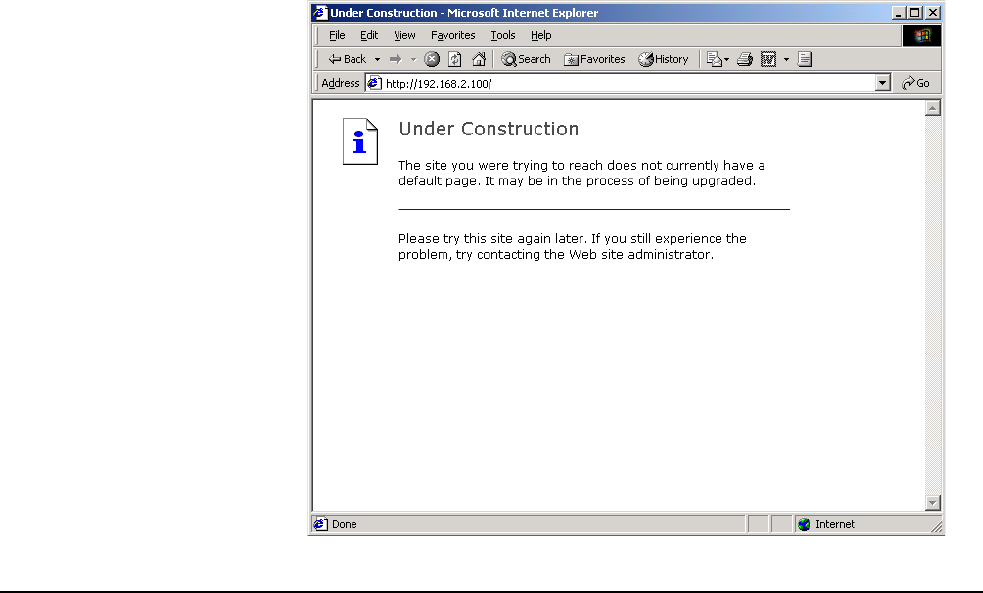Open the Edit dropdown arrow beside Word icon
The image size is (983, 593).
pos(786,60)
